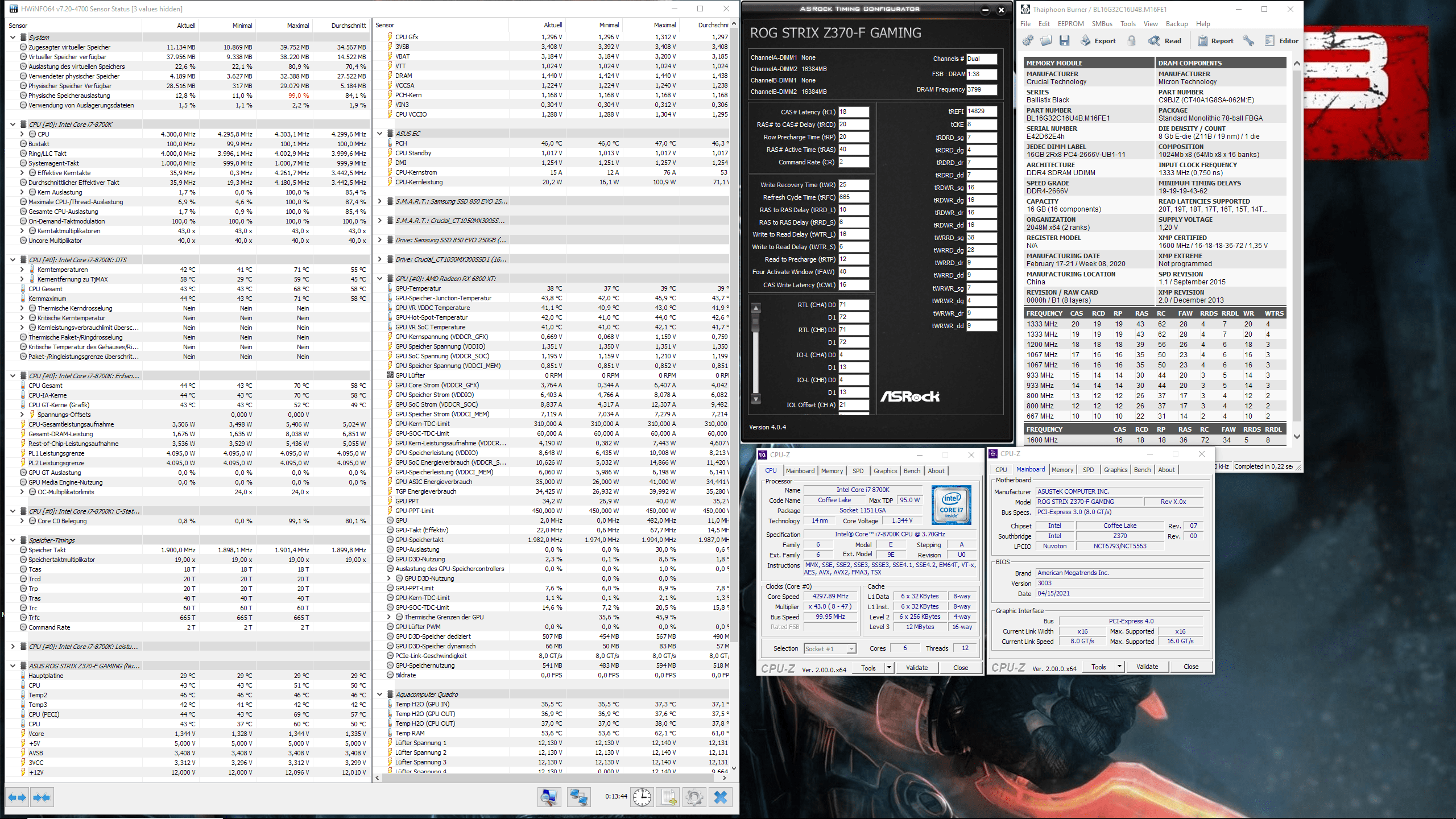Click Read in Thaiphoon Burner toolbar

pyautogui.click(x=1165, y=41)
